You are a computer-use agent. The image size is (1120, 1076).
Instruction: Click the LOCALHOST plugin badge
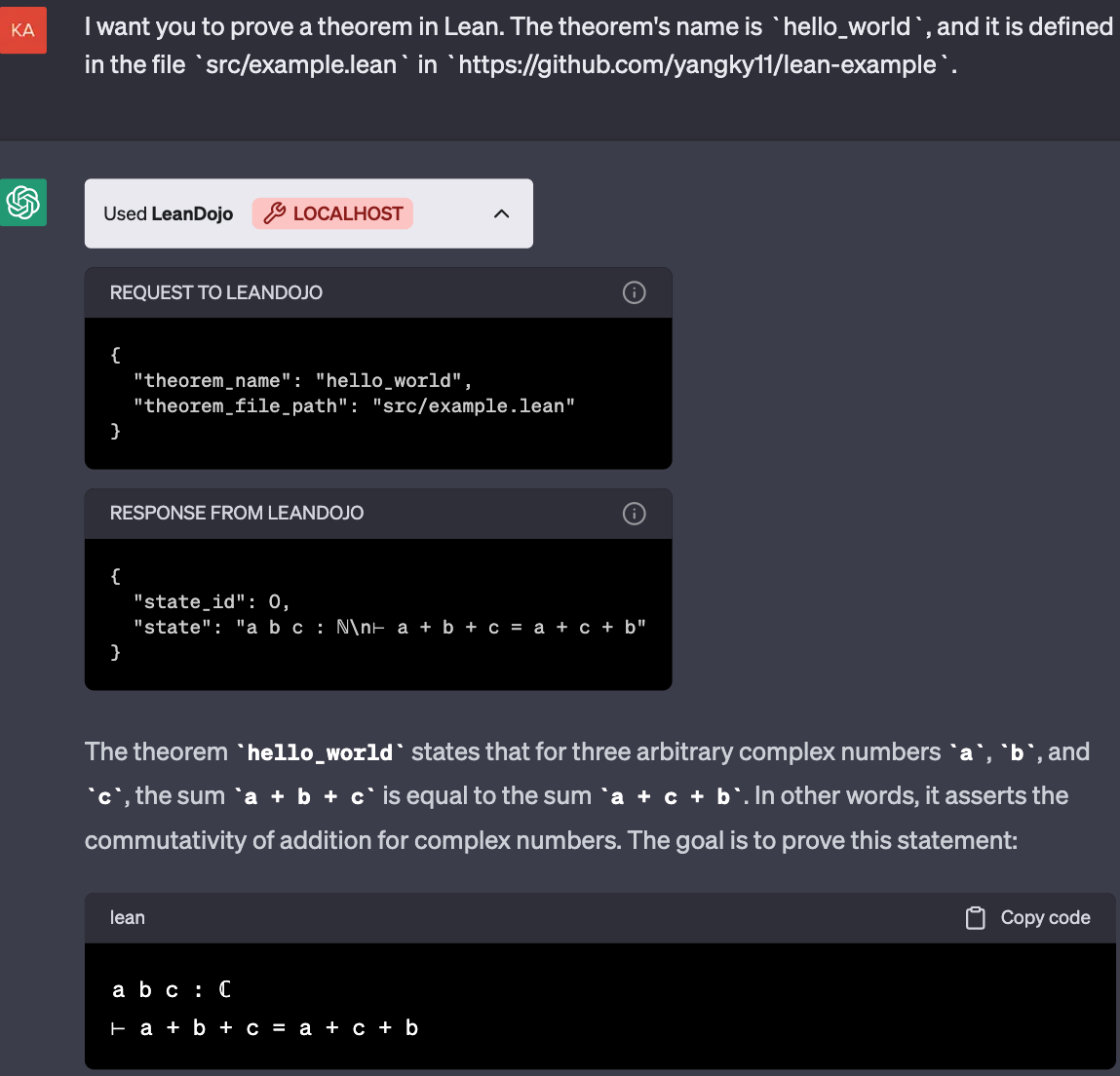tap(332, 213)
